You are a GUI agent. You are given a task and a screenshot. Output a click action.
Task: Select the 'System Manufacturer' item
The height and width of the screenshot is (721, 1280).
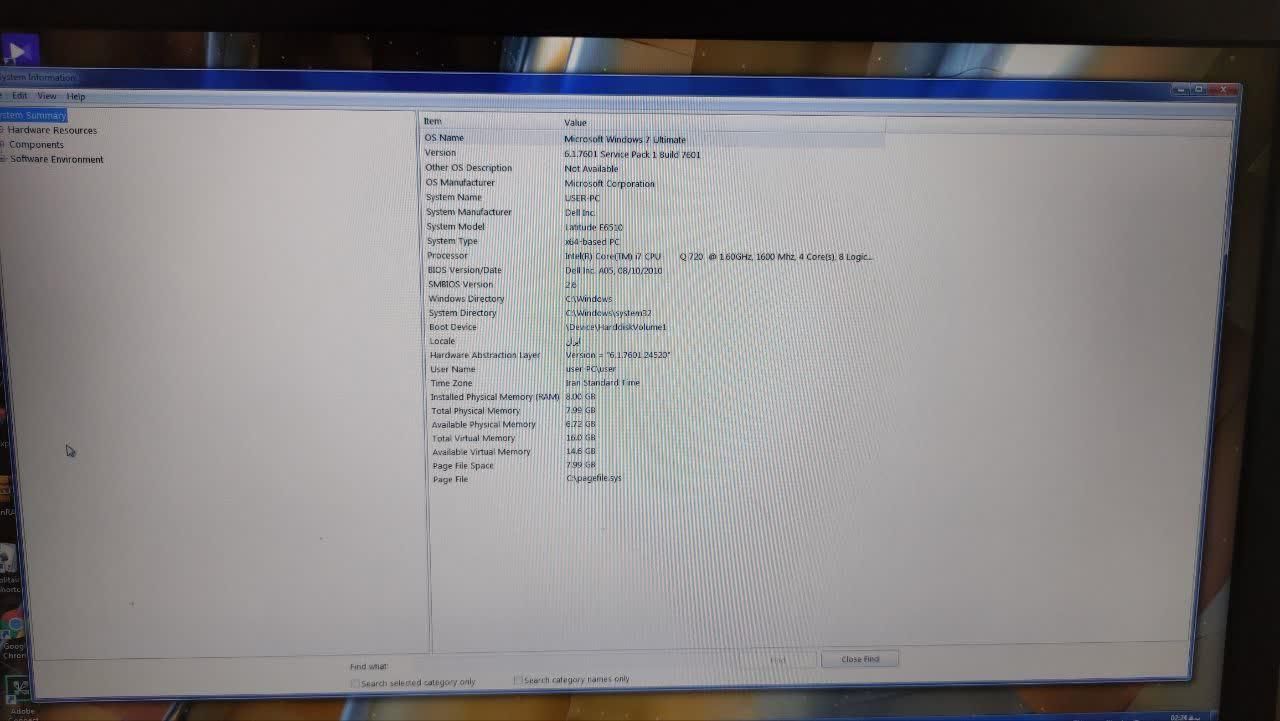coord(468,212)
